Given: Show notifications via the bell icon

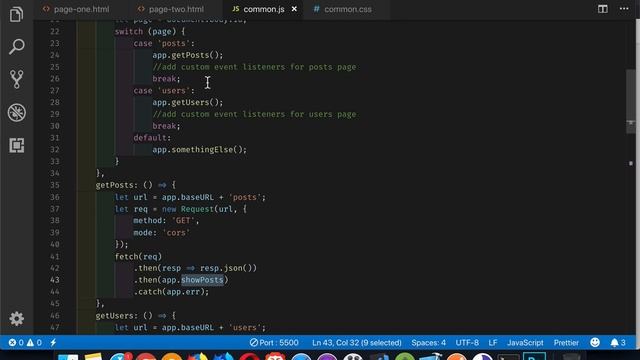Looking at the screenshot, I should pyautogui.click(x=618, y=342).
